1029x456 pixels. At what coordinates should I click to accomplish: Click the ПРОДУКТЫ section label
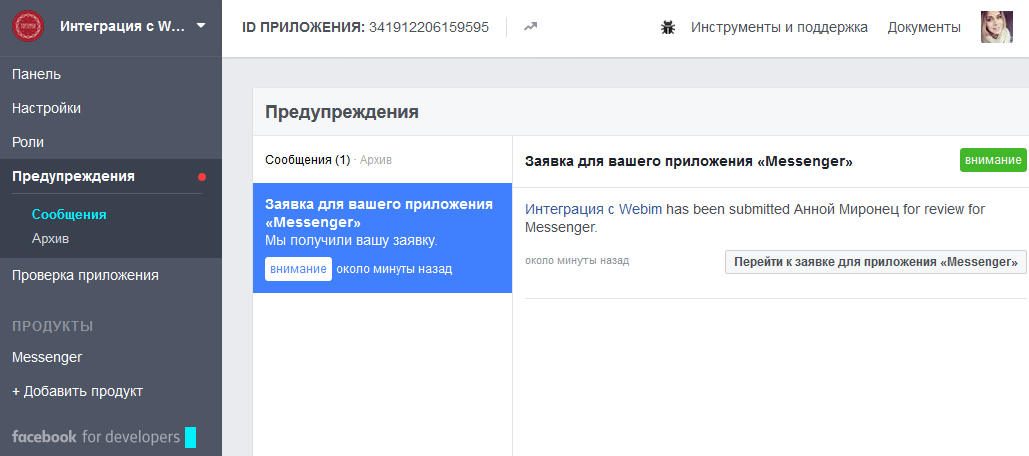coord(52,326)
